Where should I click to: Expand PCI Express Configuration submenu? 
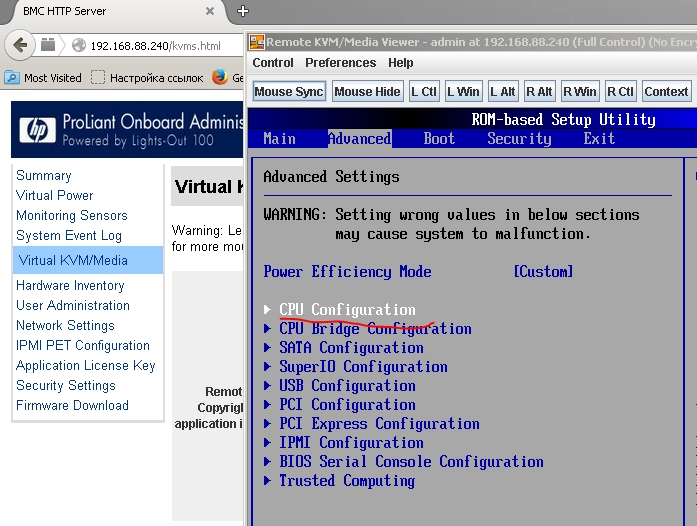point(379,424)
